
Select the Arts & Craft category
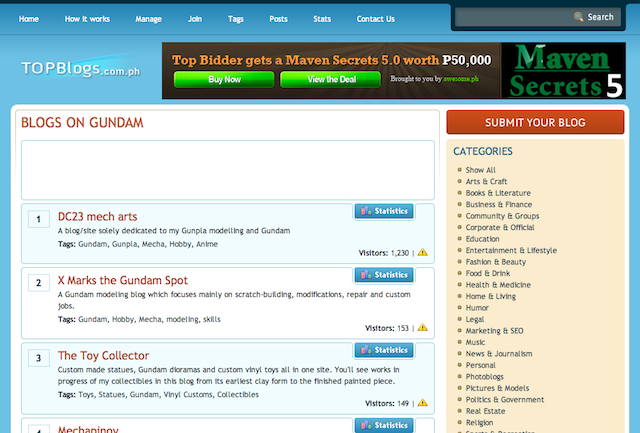coord(486,181)
